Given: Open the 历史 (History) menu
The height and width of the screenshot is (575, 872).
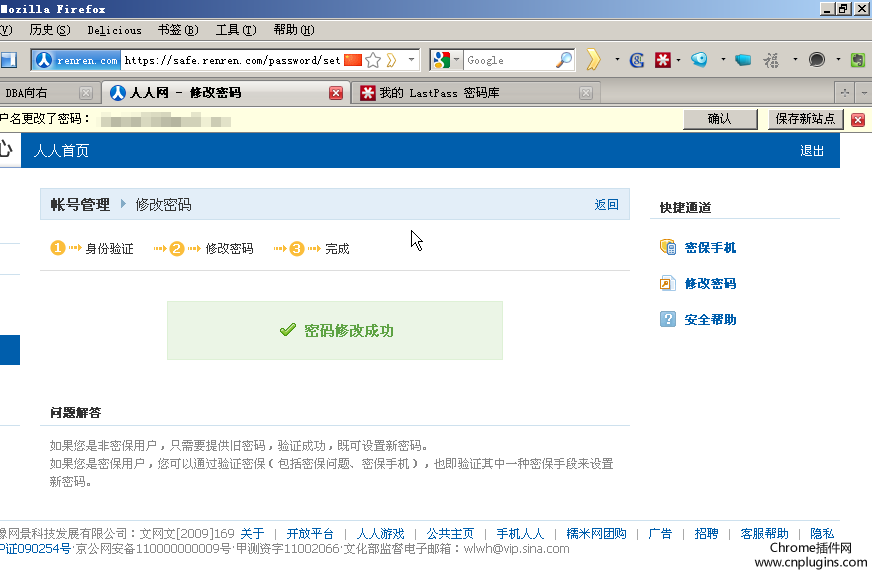Looking at the screenshot, I should click(x=50, y=30).
